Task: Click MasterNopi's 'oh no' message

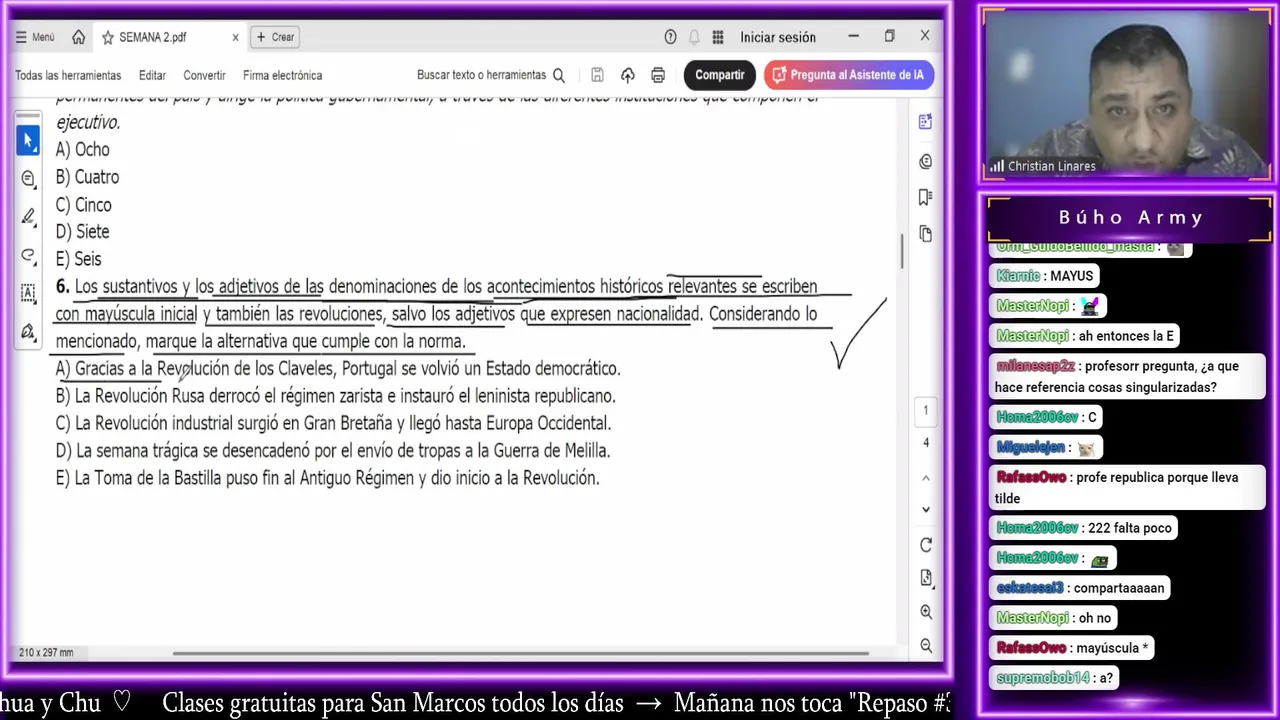Action: [x=1054, y=618]
